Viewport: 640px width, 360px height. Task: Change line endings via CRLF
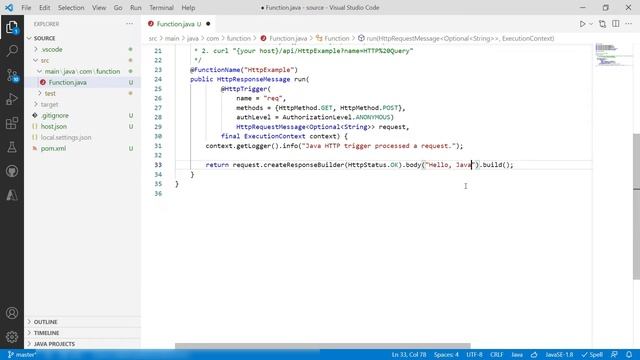click(x=496, y=355)
